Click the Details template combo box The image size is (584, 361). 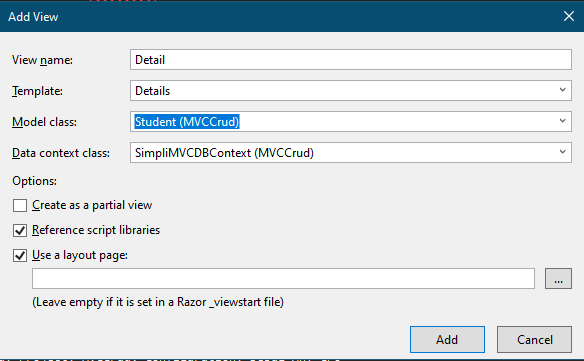point(351,91)
